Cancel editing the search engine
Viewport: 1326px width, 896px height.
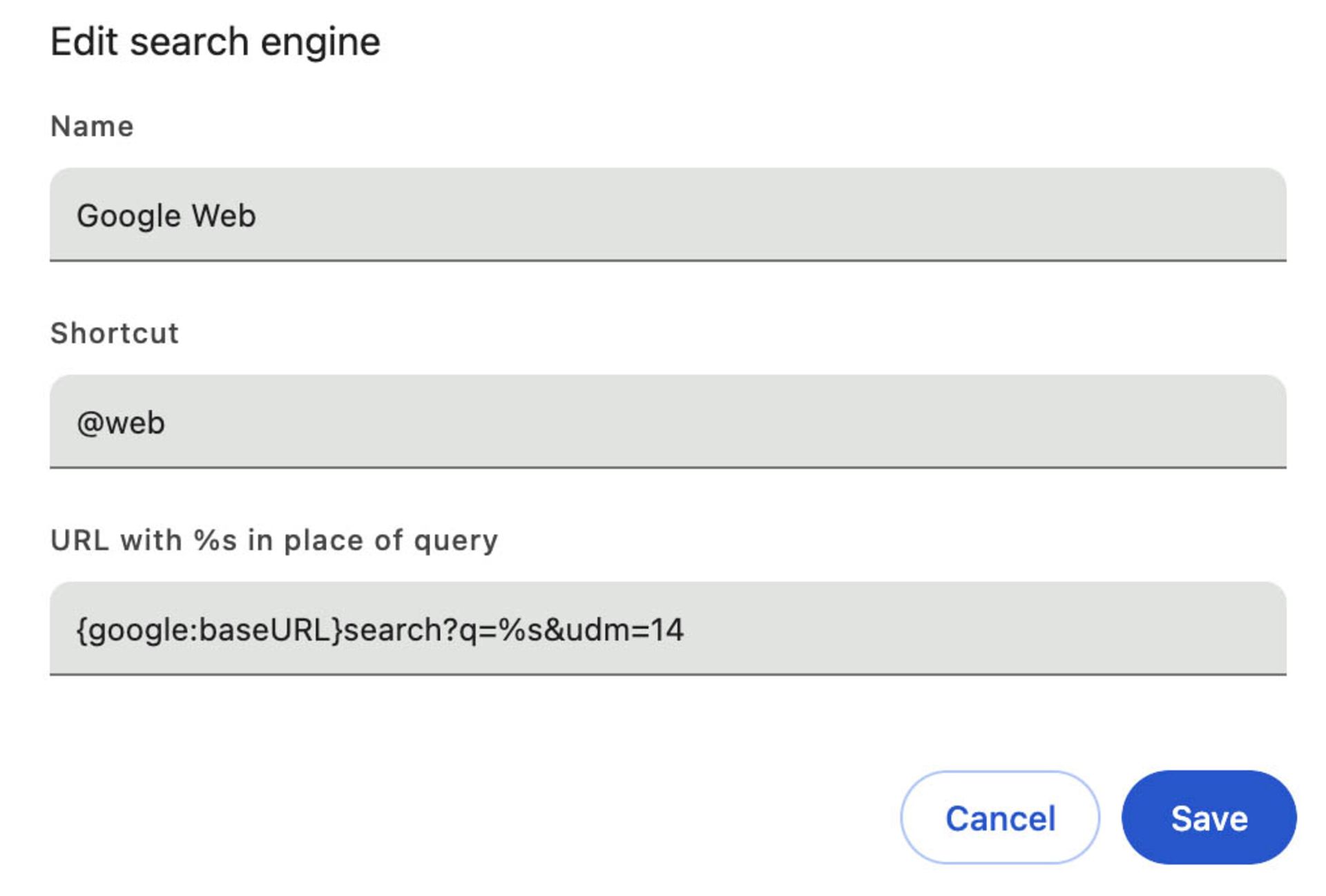[1000, 817]
